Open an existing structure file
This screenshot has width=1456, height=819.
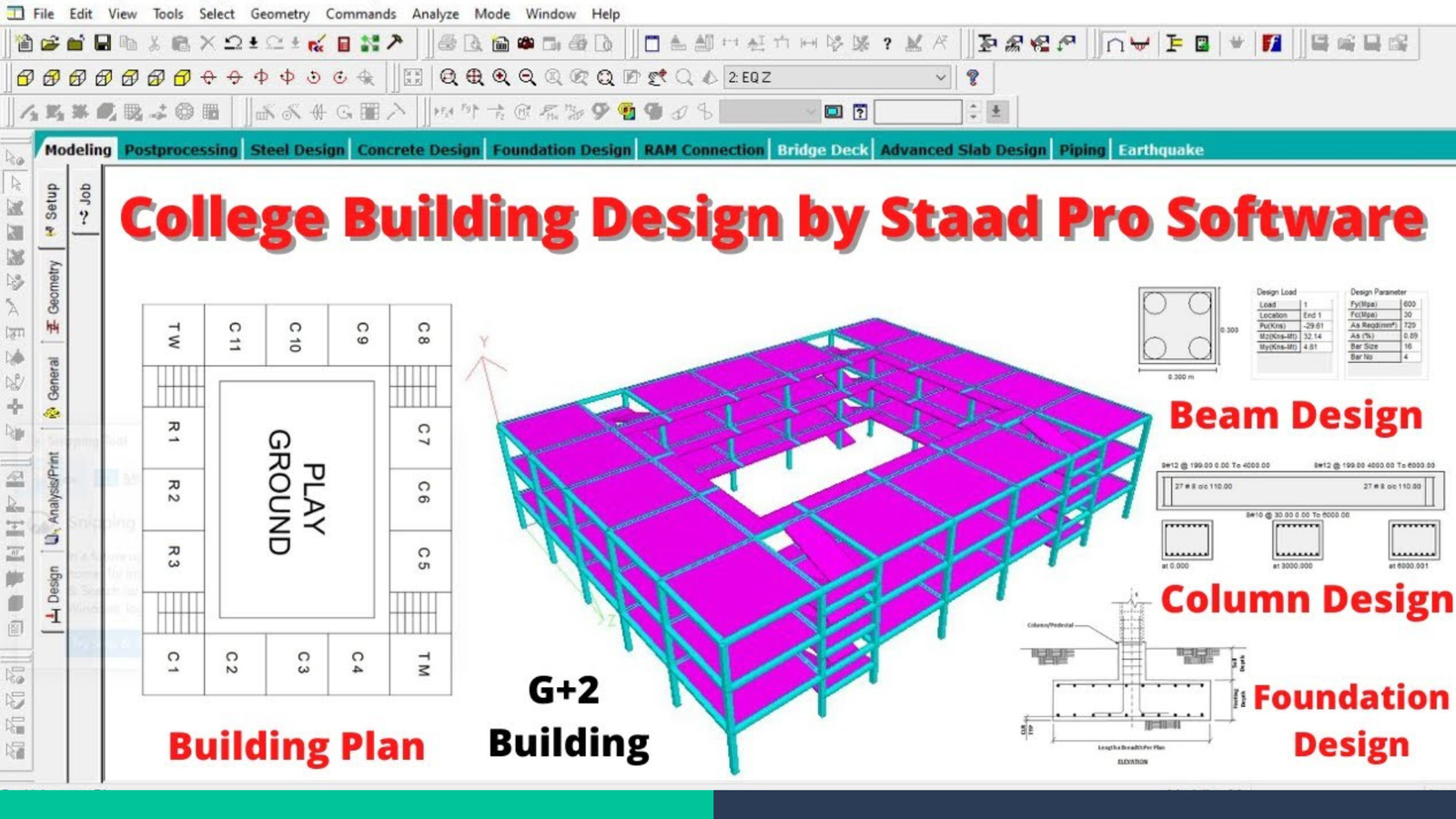50,43
